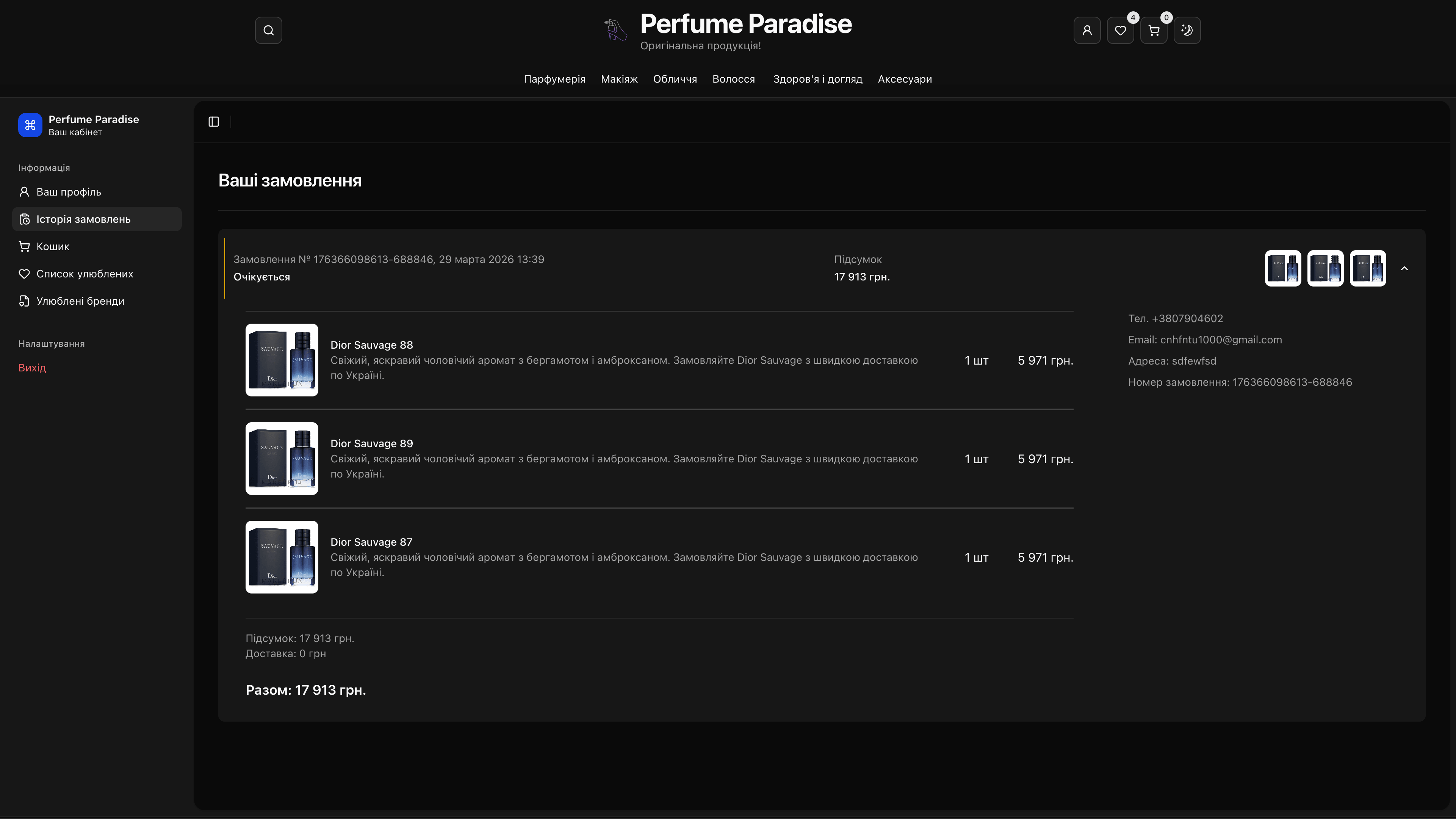This screenshot has width=1456, height=819.
Task: Select the Perfume Paradise logo icon
Action: click(x=30, y=125)
